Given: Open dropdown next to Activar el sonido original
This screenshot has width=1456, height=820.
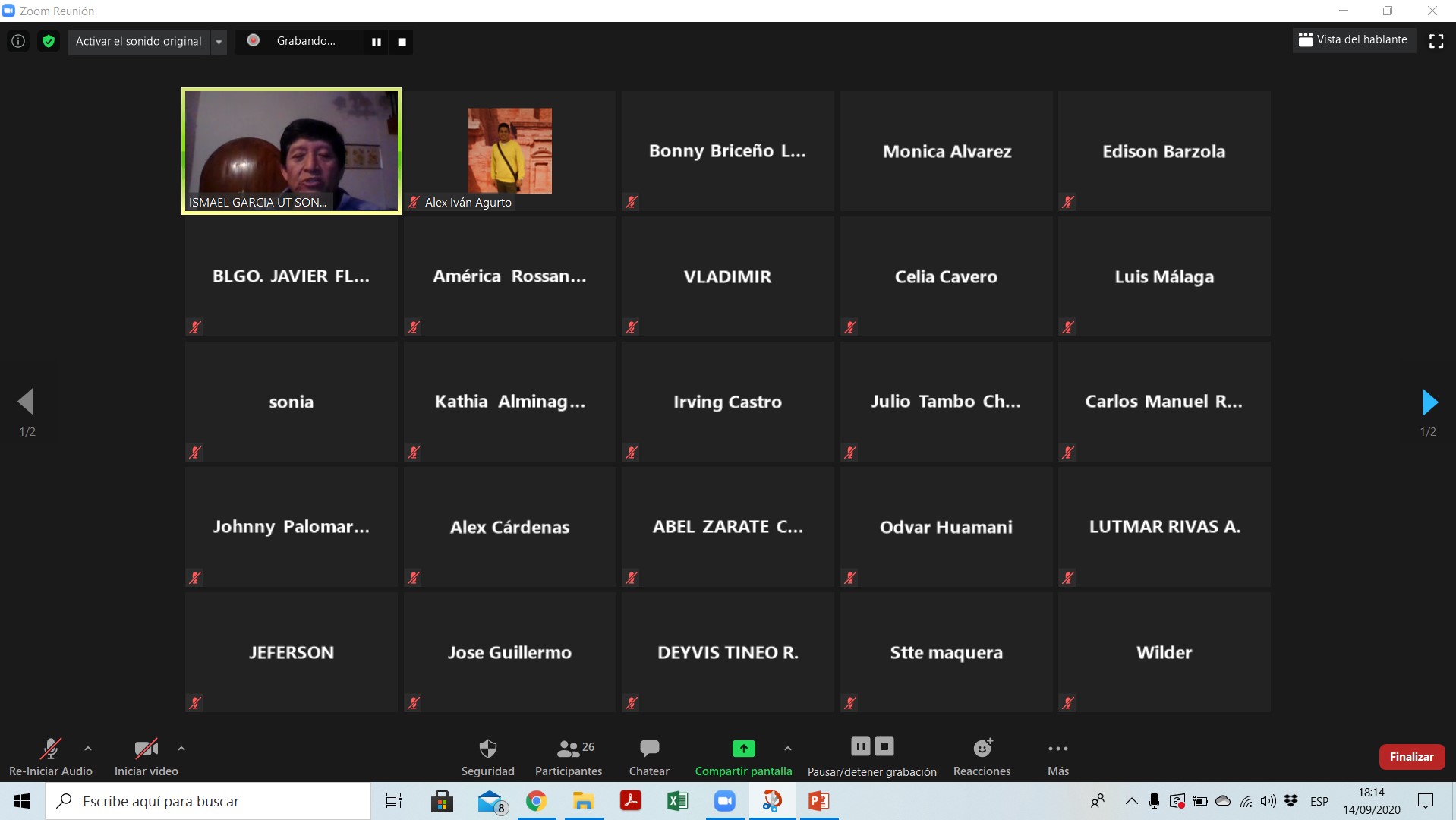Looking at the screenshot, I should click(219, 42).
